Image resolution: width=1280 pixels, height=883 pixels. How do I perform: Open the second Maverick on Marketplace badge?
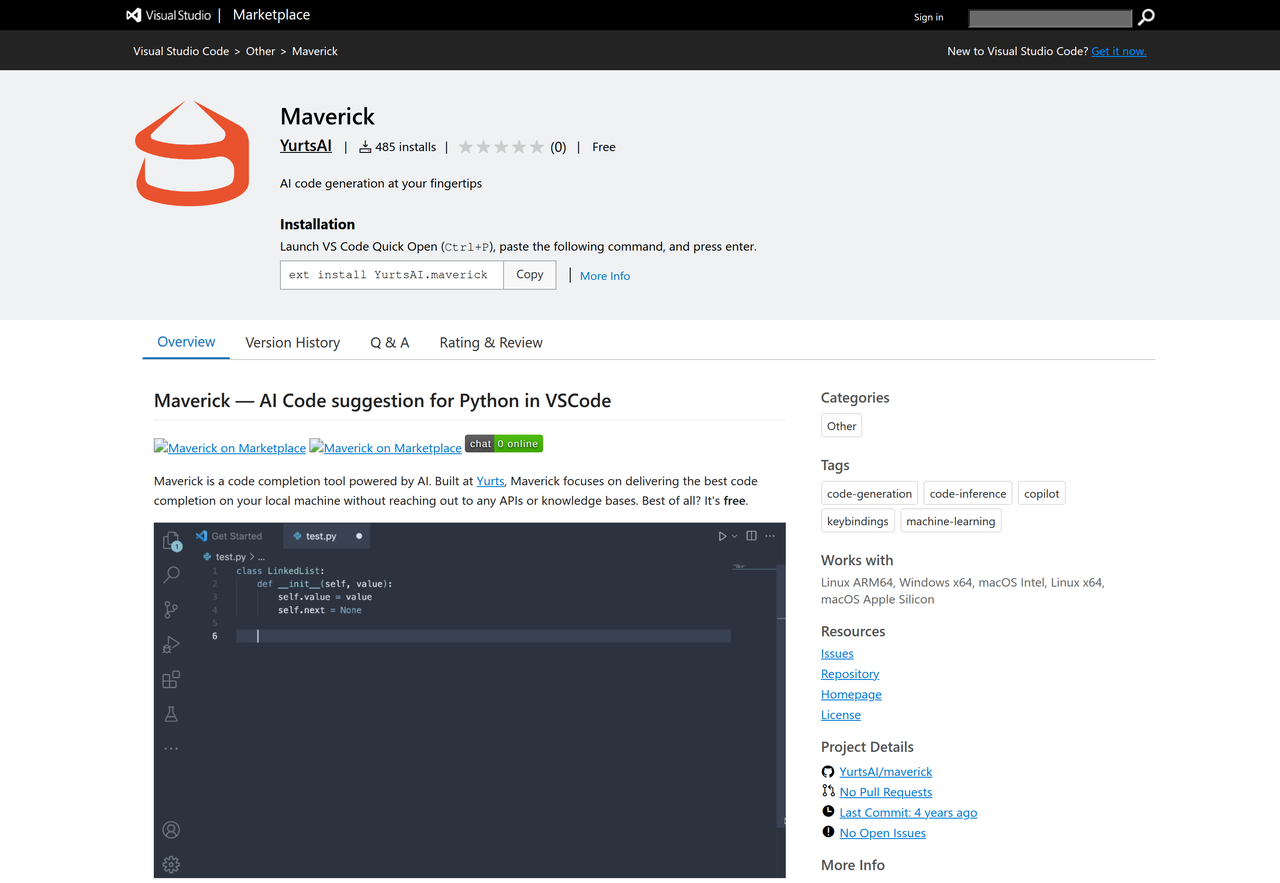pos(386,448)
